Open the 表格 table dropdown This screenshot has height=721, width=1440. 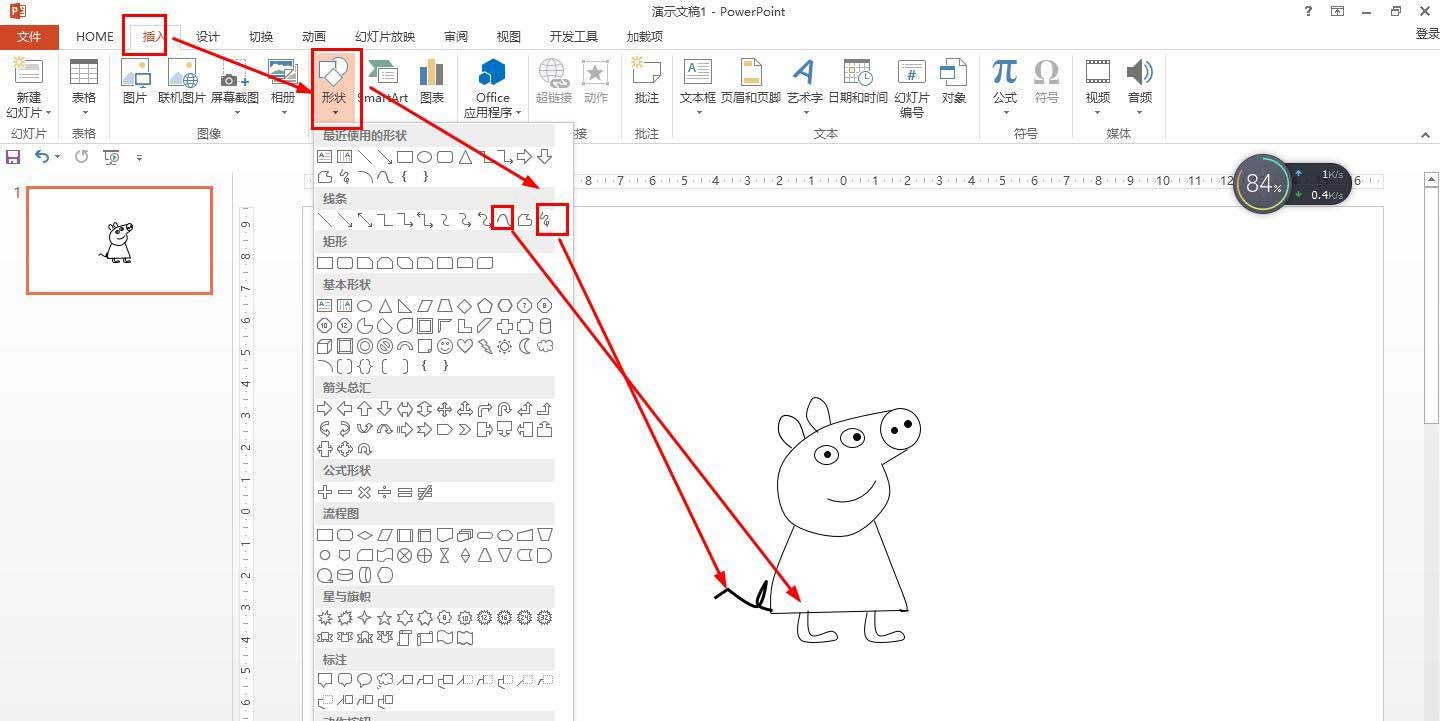point(84,88)
